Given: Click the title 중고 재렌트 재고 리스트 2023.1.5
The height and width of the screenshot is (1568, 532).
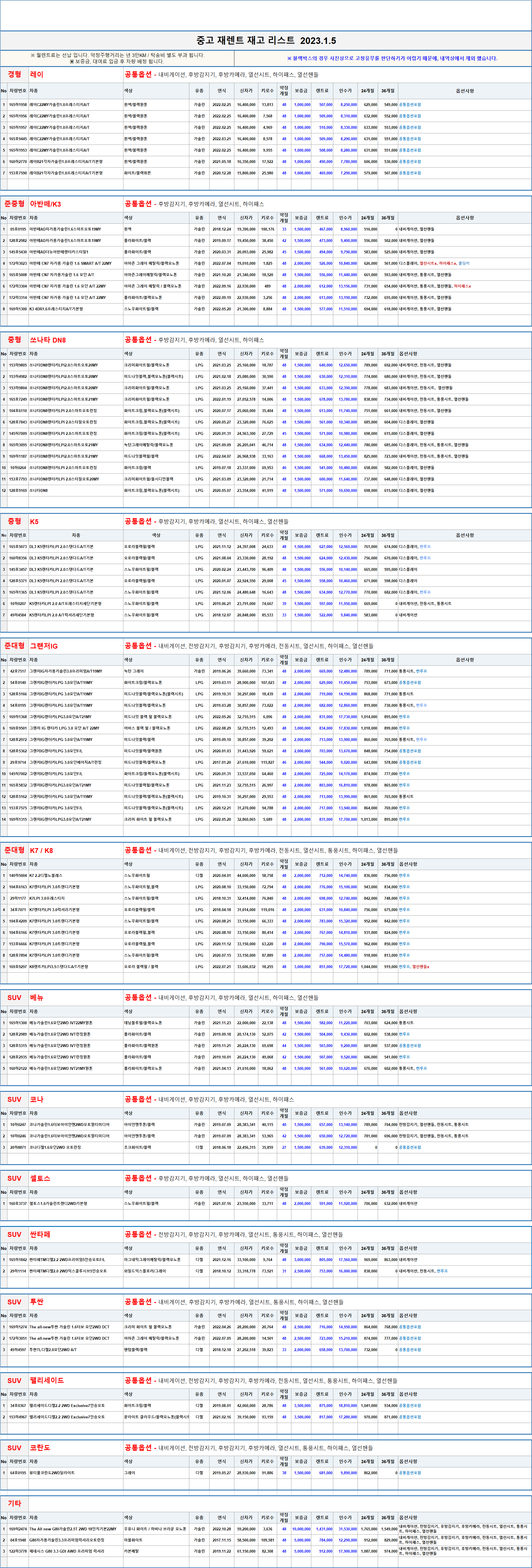Looking at the screenshot, I should [x=266, y=41].
